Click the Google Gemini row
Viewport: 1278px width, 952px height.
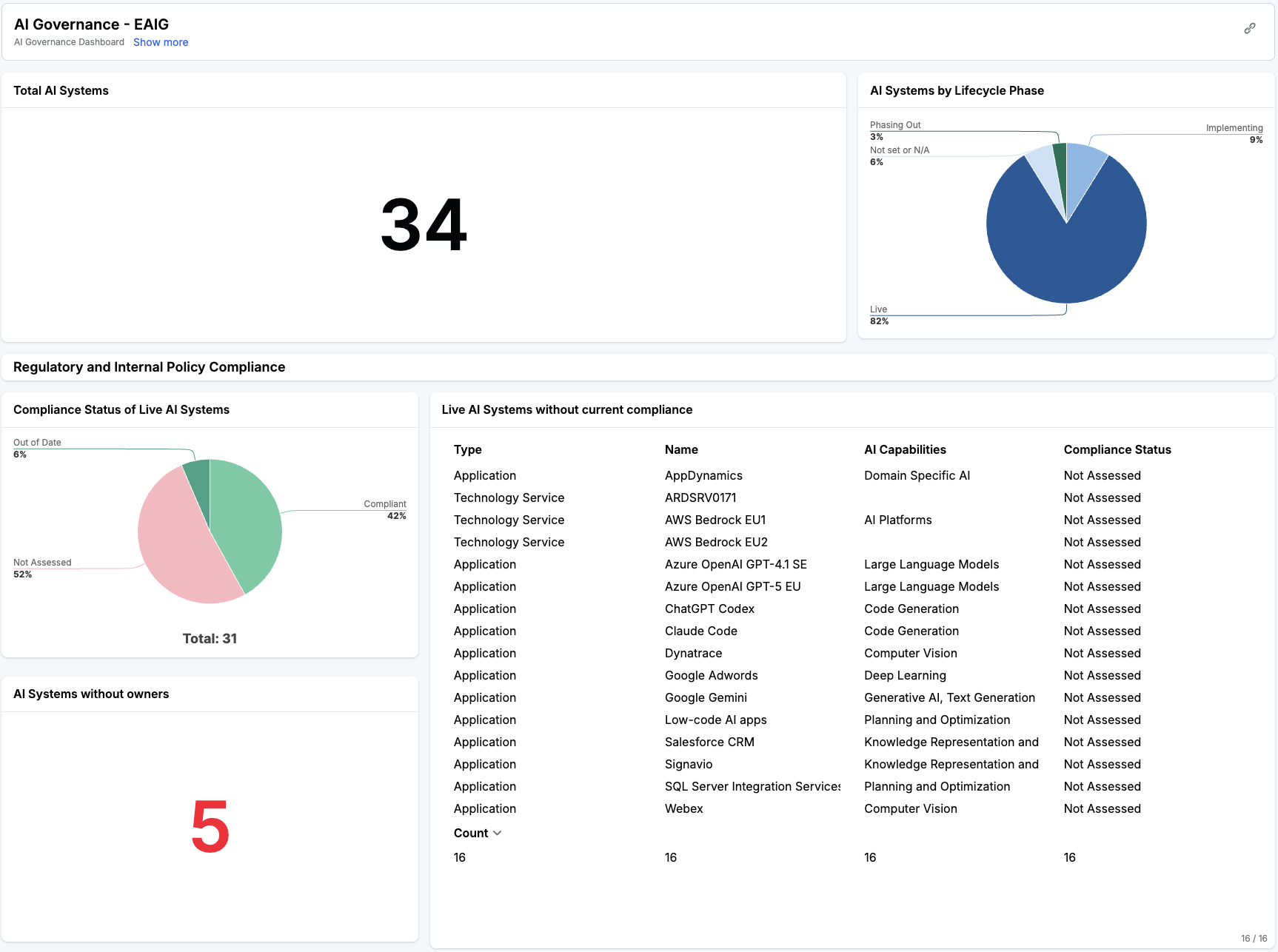[x=706, y=697]
